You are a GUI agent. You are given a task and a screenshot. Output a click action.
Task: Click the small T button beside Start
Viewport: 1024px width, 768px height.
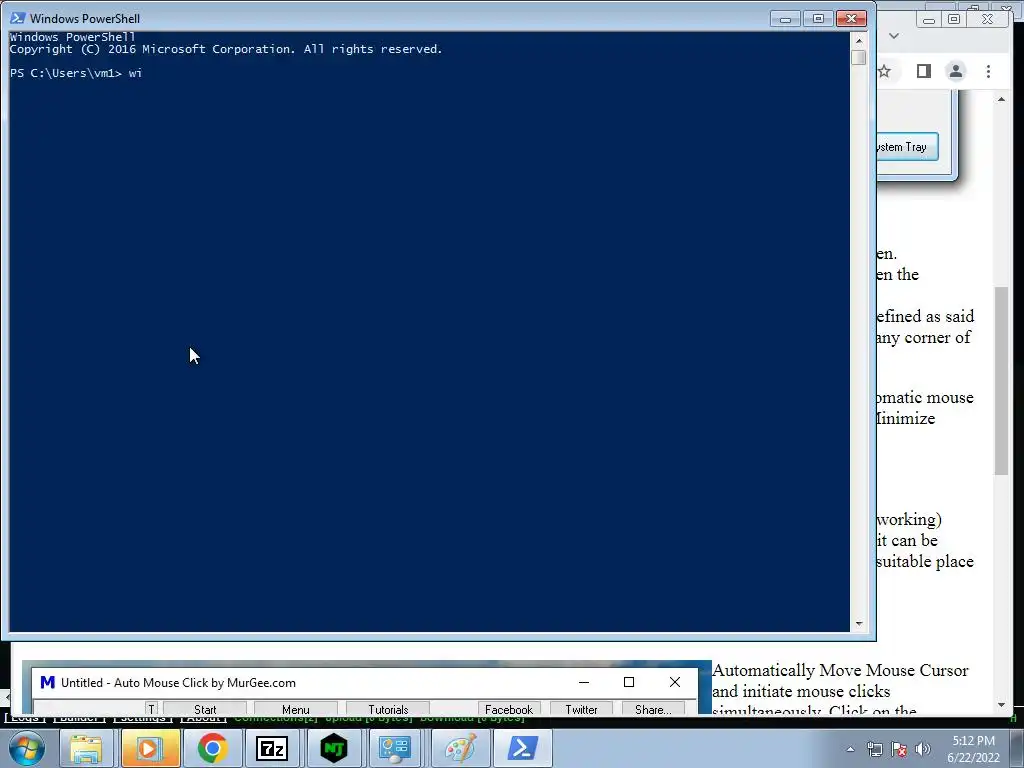(152, 709)
